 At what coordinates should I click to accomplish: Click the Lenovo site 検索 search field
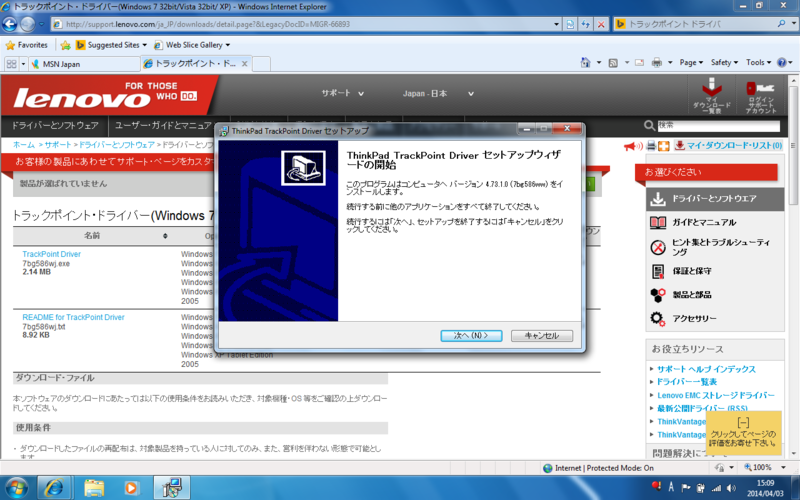pos(718,126)
